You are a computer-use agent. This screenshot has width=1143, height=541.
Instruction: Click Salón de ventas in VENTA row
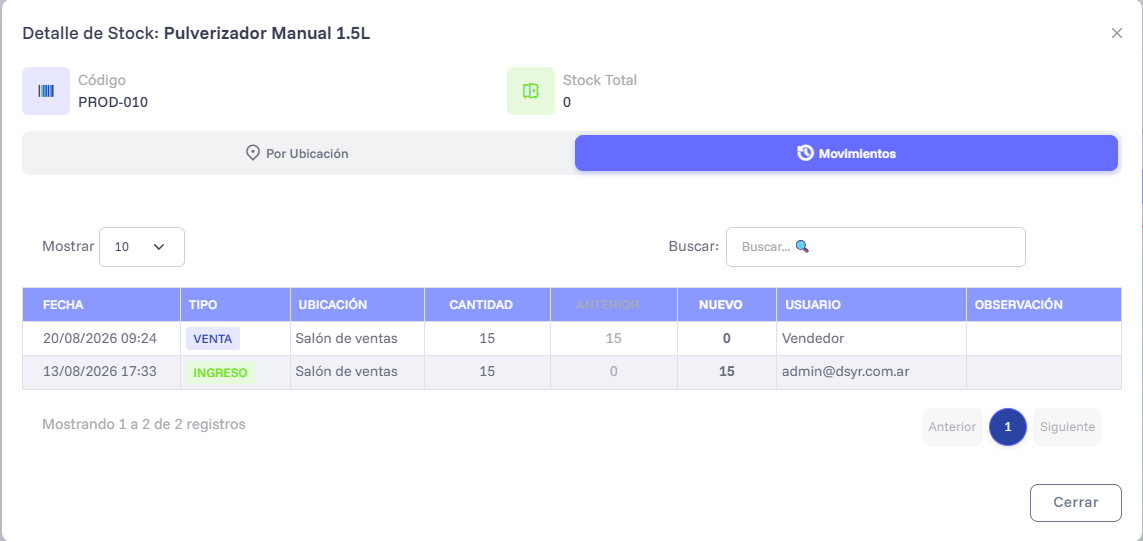[x=346, y=338]
